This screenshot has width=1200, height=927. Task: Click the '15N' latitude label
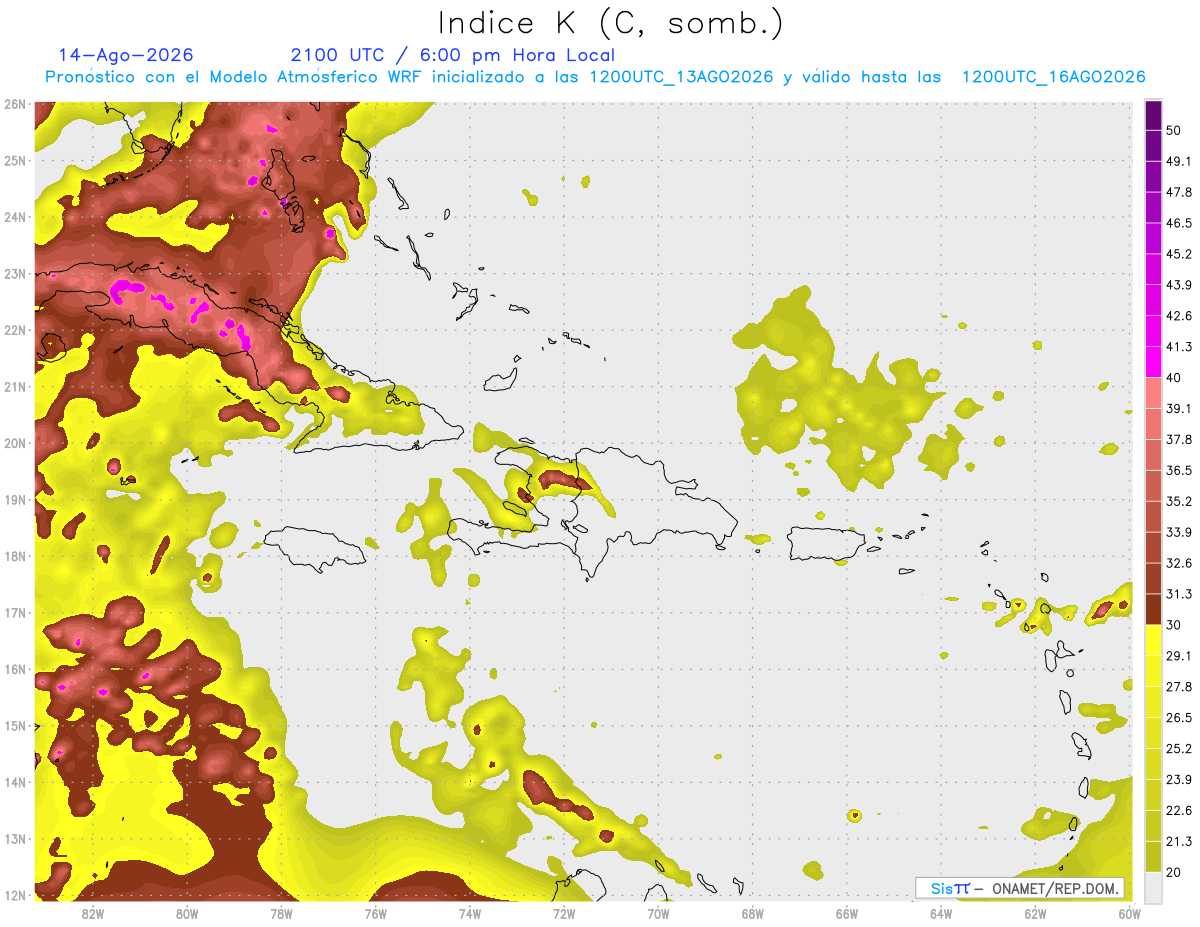(14, 725)
